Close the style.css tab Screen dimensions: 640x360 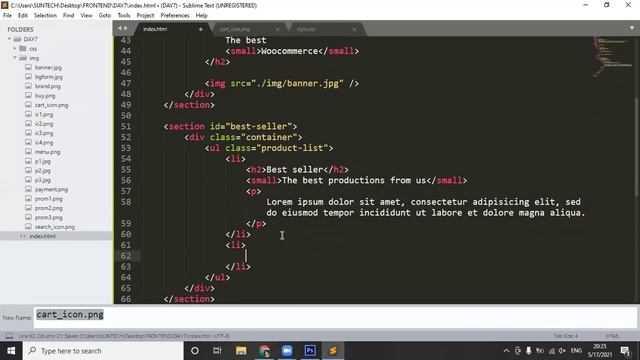(354, 29)
